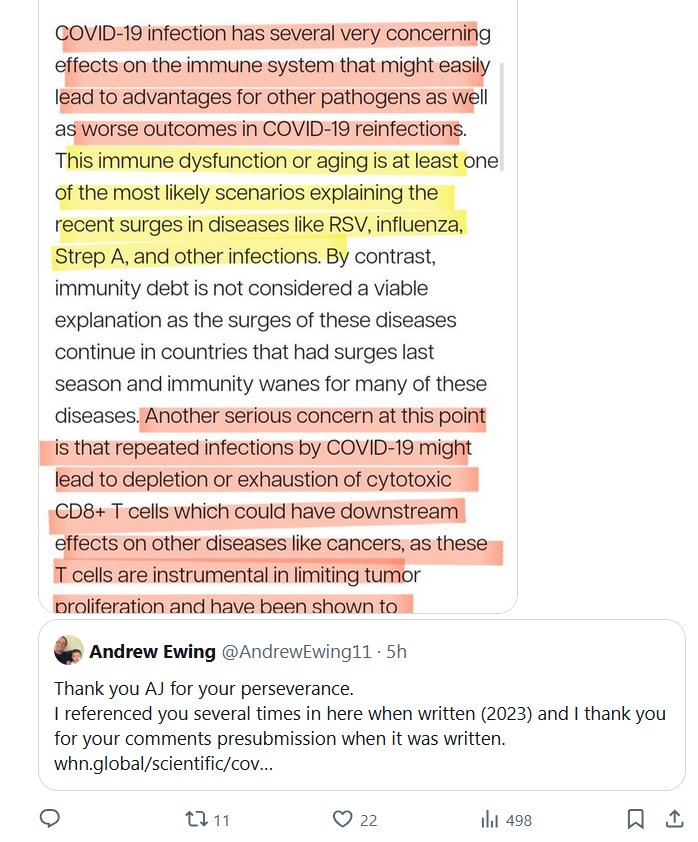Click the reply speech bubble icon
This screenshot has width=698, height=842.
(x=51, y=819)
